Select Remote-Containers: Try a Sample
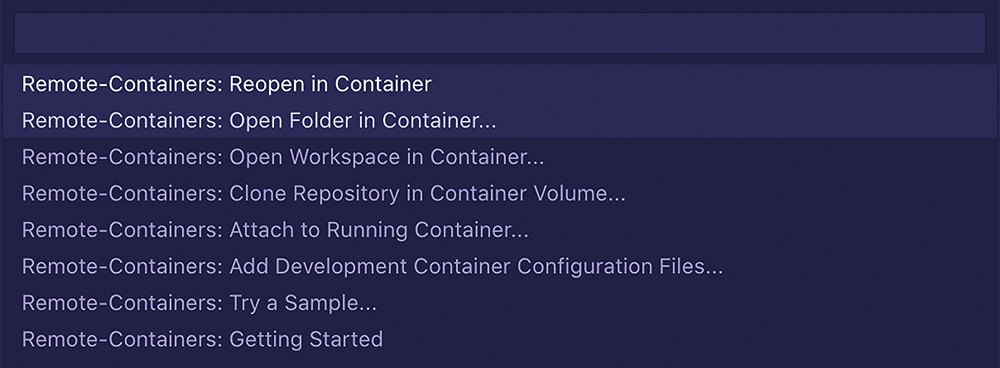1000x368 pixels. pos(500,302)
